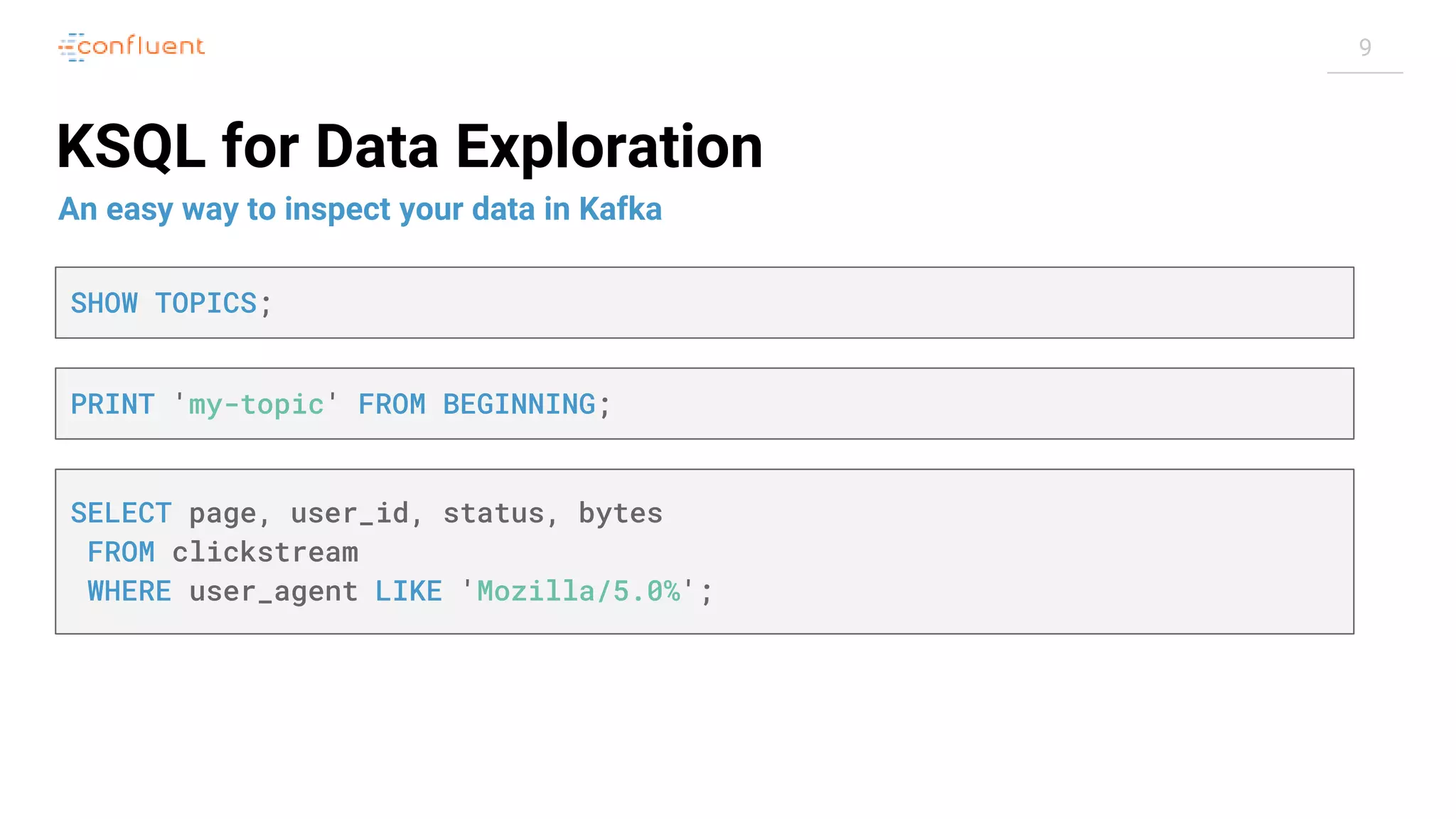Click the 'LIKE' keyword
1456x819 pixels.
408,591
